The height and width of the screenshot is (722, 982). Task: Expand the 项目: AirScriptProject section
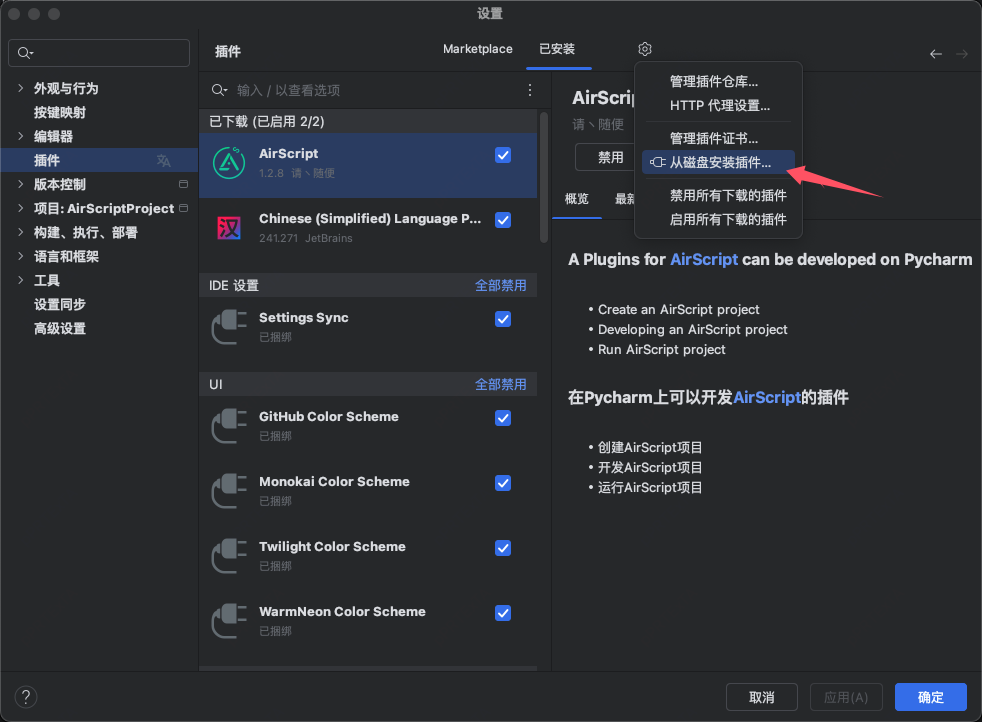pyautogui.click(x=21, y=208)
